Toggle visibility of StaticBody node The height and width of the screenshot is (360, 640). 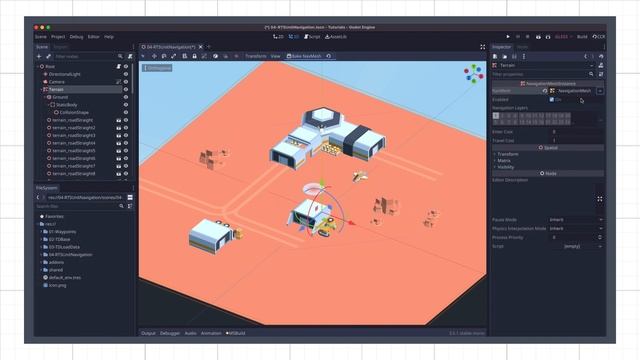[126, 105]
